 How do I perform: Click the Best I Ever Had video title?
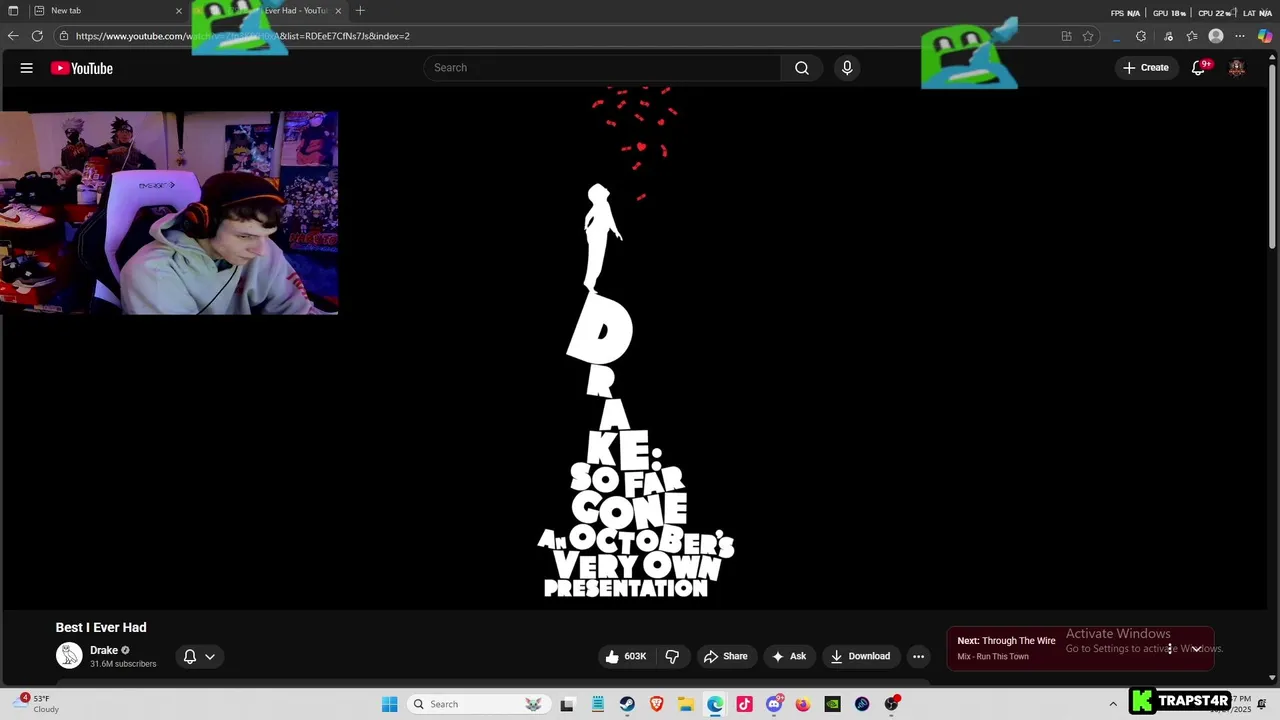tap(101, 628)
